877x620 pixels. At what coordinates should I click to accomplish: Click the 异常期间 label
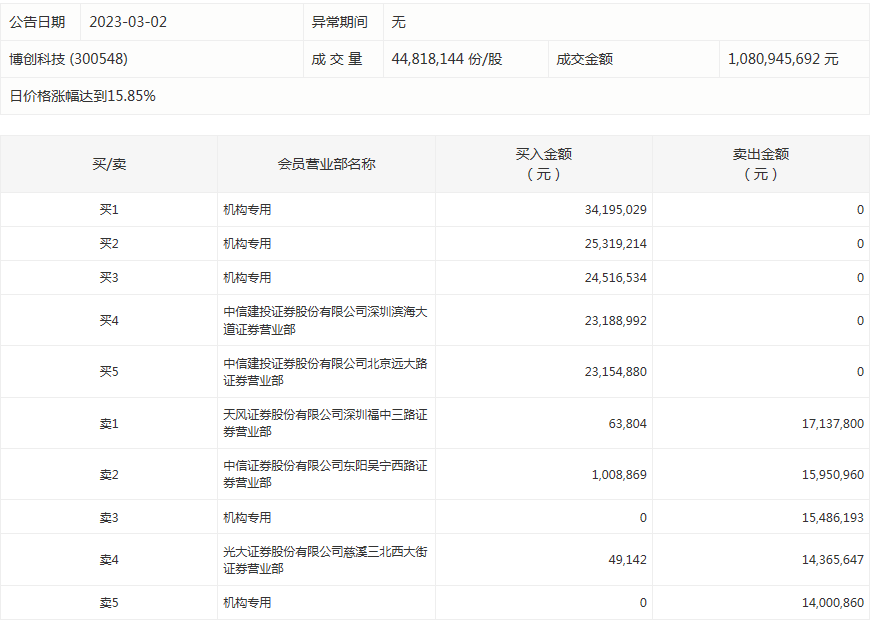coord(340,22)
